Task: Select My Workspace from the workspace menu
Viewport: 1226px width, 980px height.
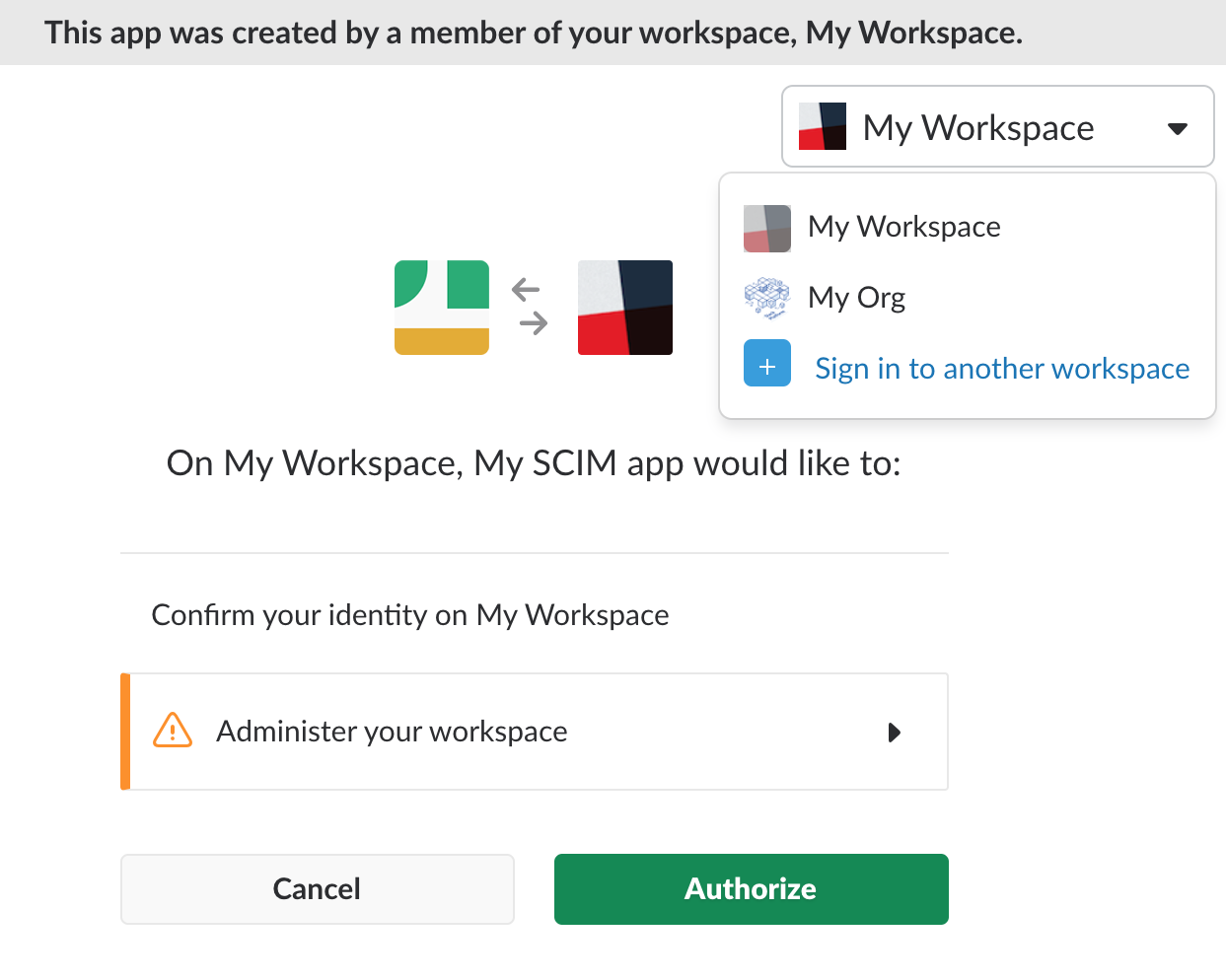Action: 903,227
